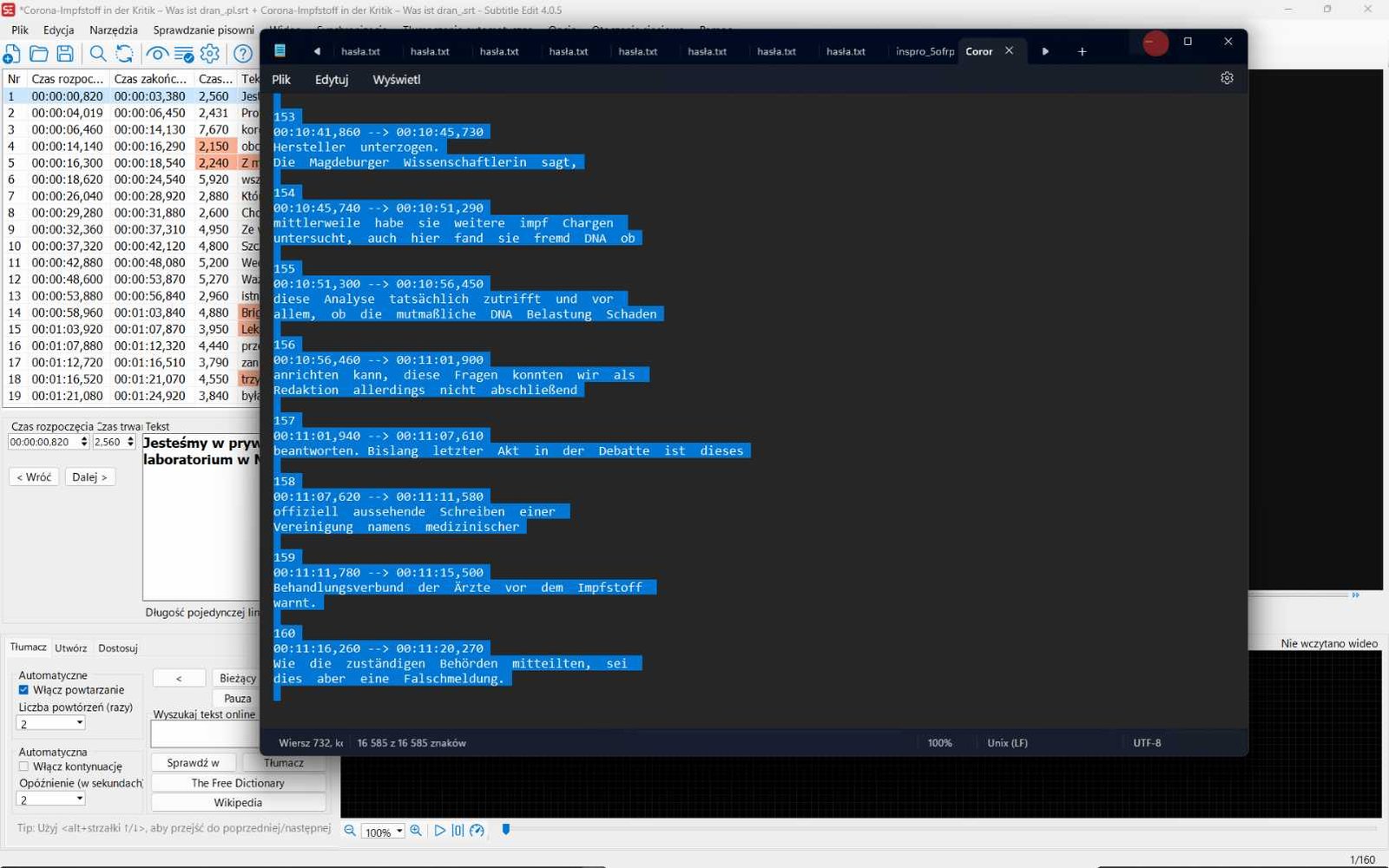Click the Wyszukaj tekst online input field

coord(206,734)
